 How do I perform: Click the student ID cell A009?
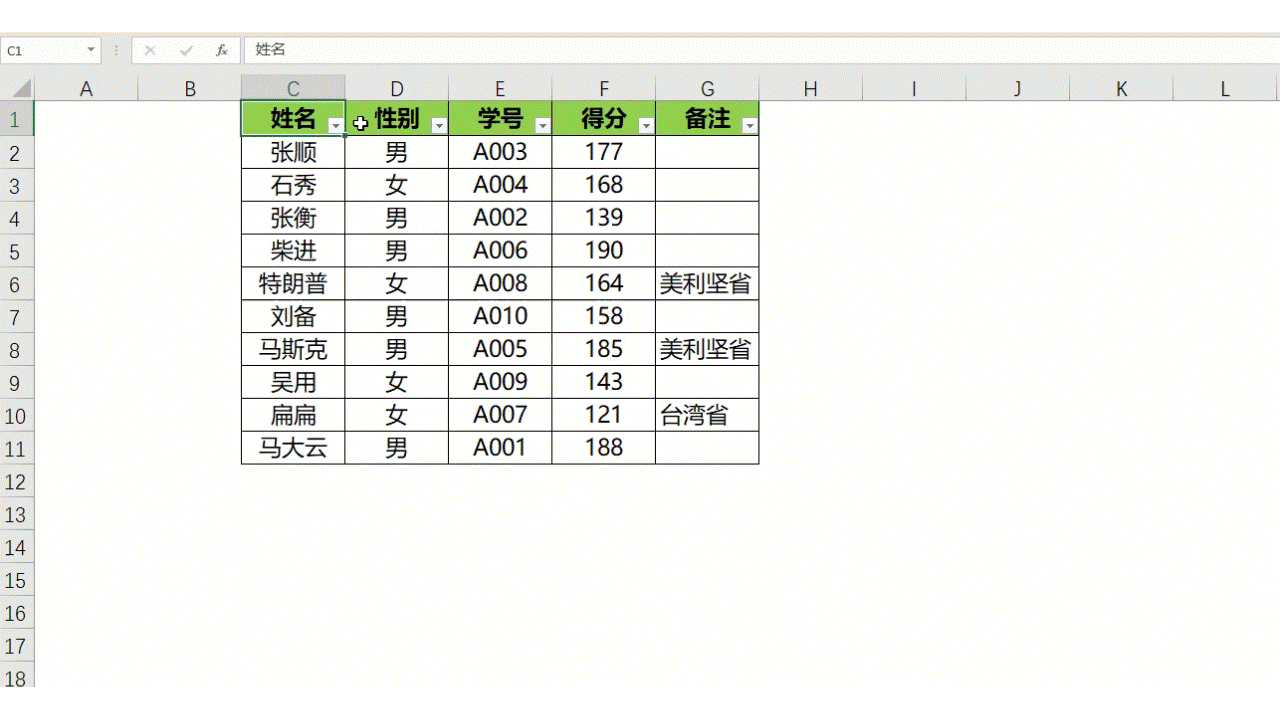click(500, 382)
